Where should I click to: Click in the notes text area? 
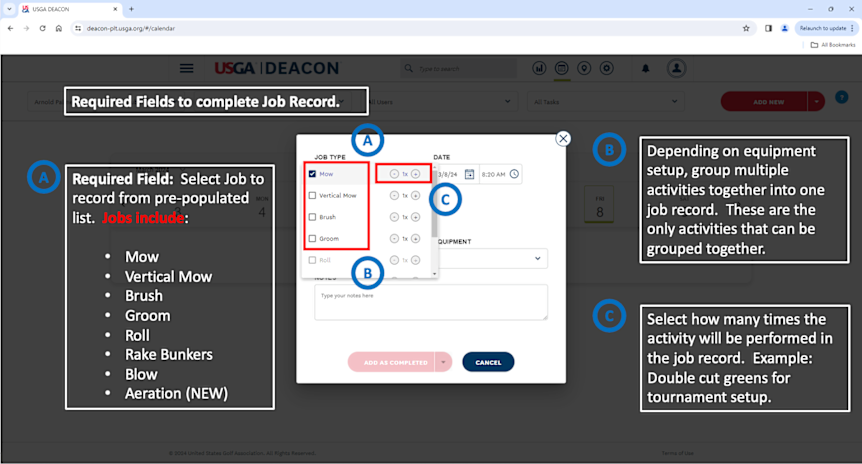(x=431, y=302)
